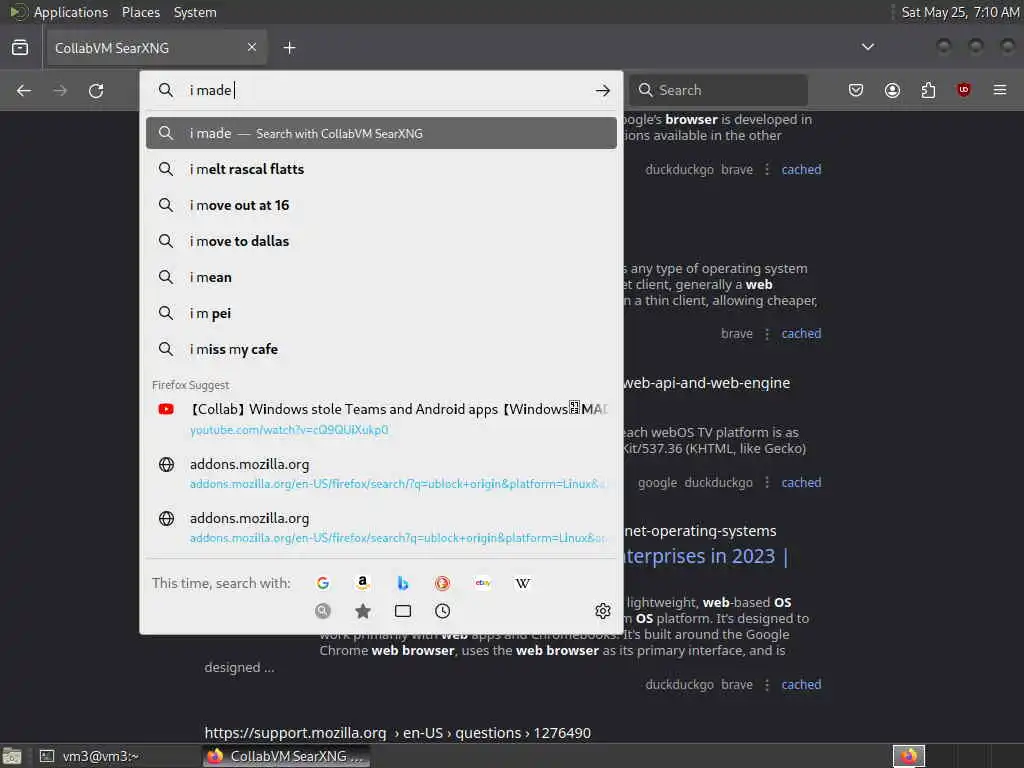
Task: Search this time with Wikipedia
Action: click(522, 583)
